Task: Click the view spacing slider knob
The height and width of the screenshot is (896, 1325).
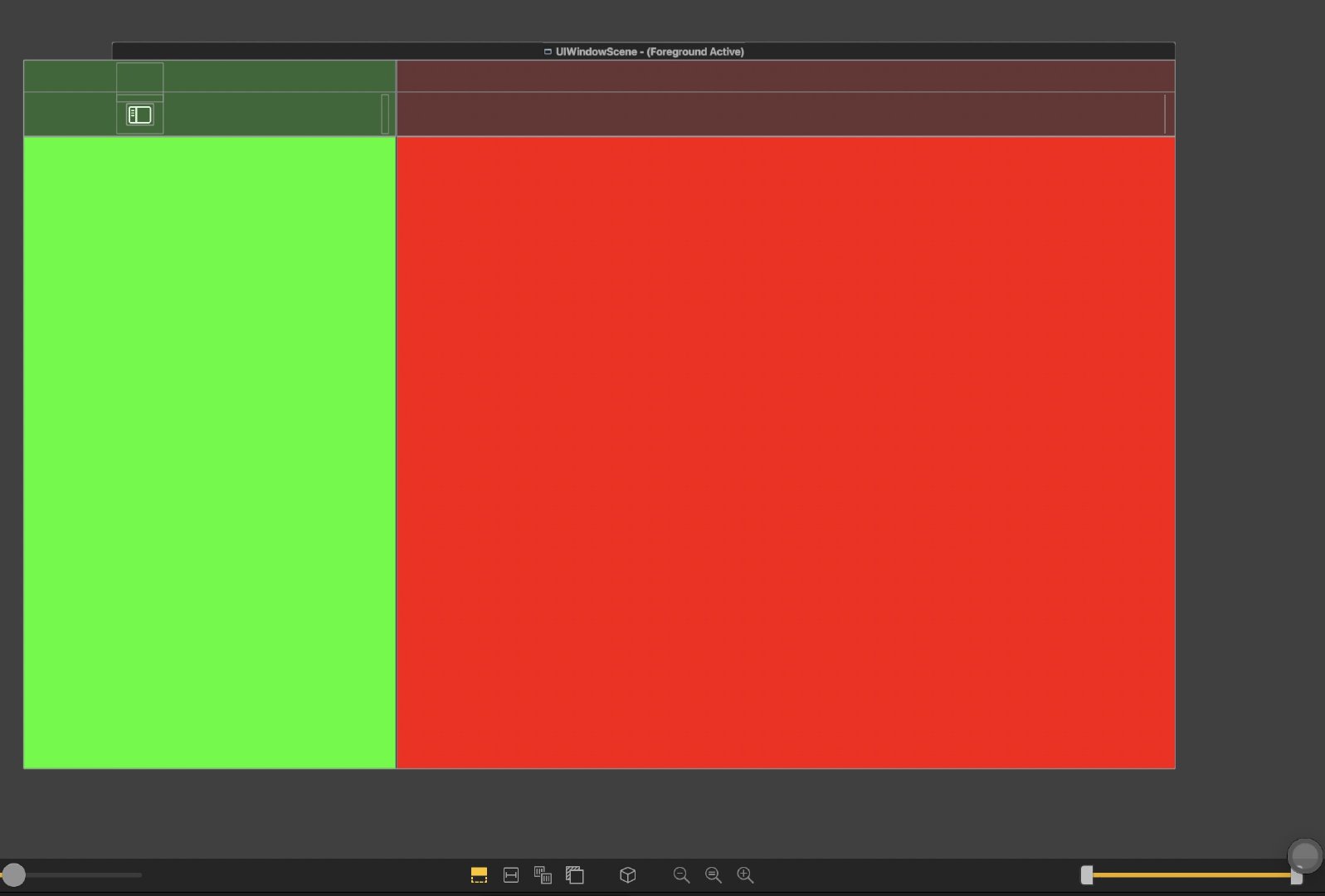Action: [13, 874]
